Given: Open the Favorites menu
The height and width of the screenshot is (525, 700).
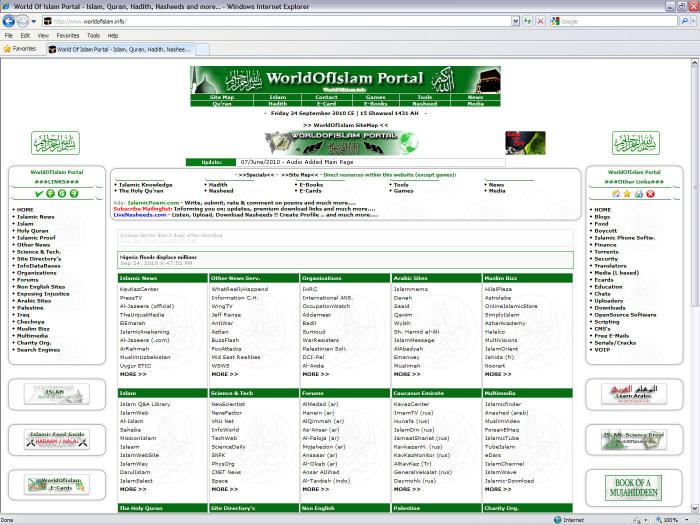Looking at the screenshot, I should point(67,35).
